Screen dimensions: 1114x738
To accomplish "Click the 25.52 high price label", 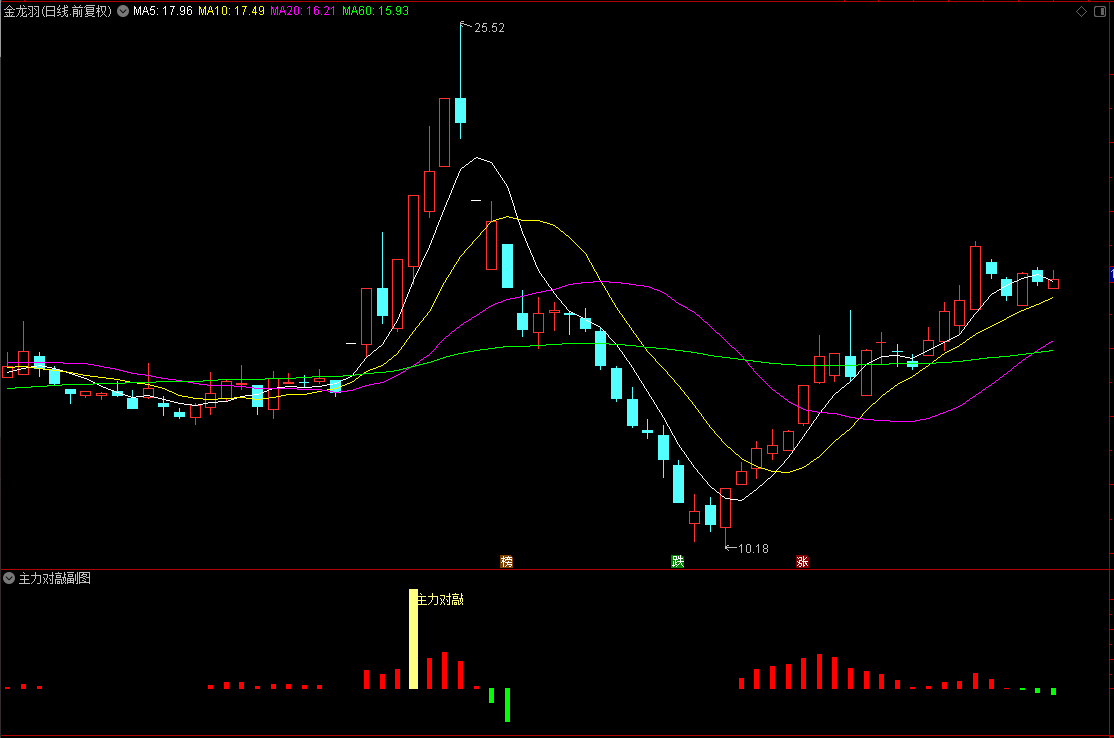I will coord(489,28).
